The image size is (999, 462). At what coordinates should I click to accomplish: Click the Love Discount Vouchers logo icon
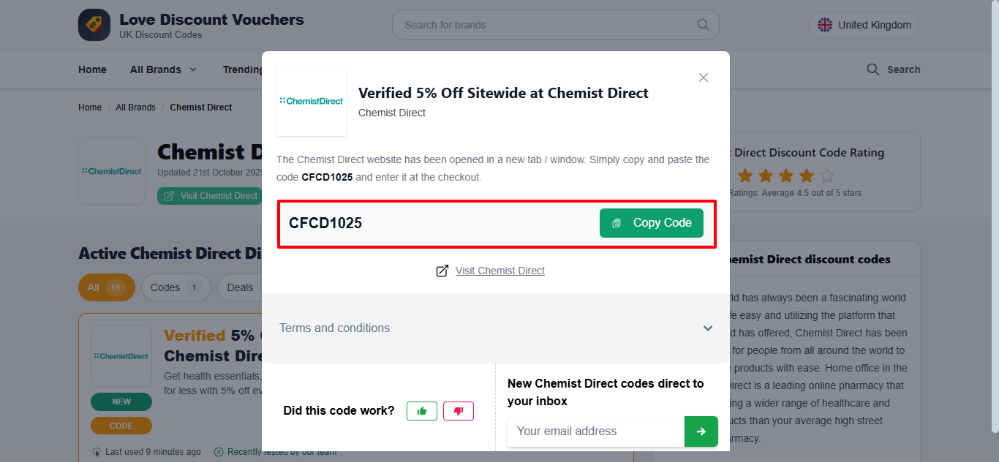pyautogui.click(x=94, y=25)
